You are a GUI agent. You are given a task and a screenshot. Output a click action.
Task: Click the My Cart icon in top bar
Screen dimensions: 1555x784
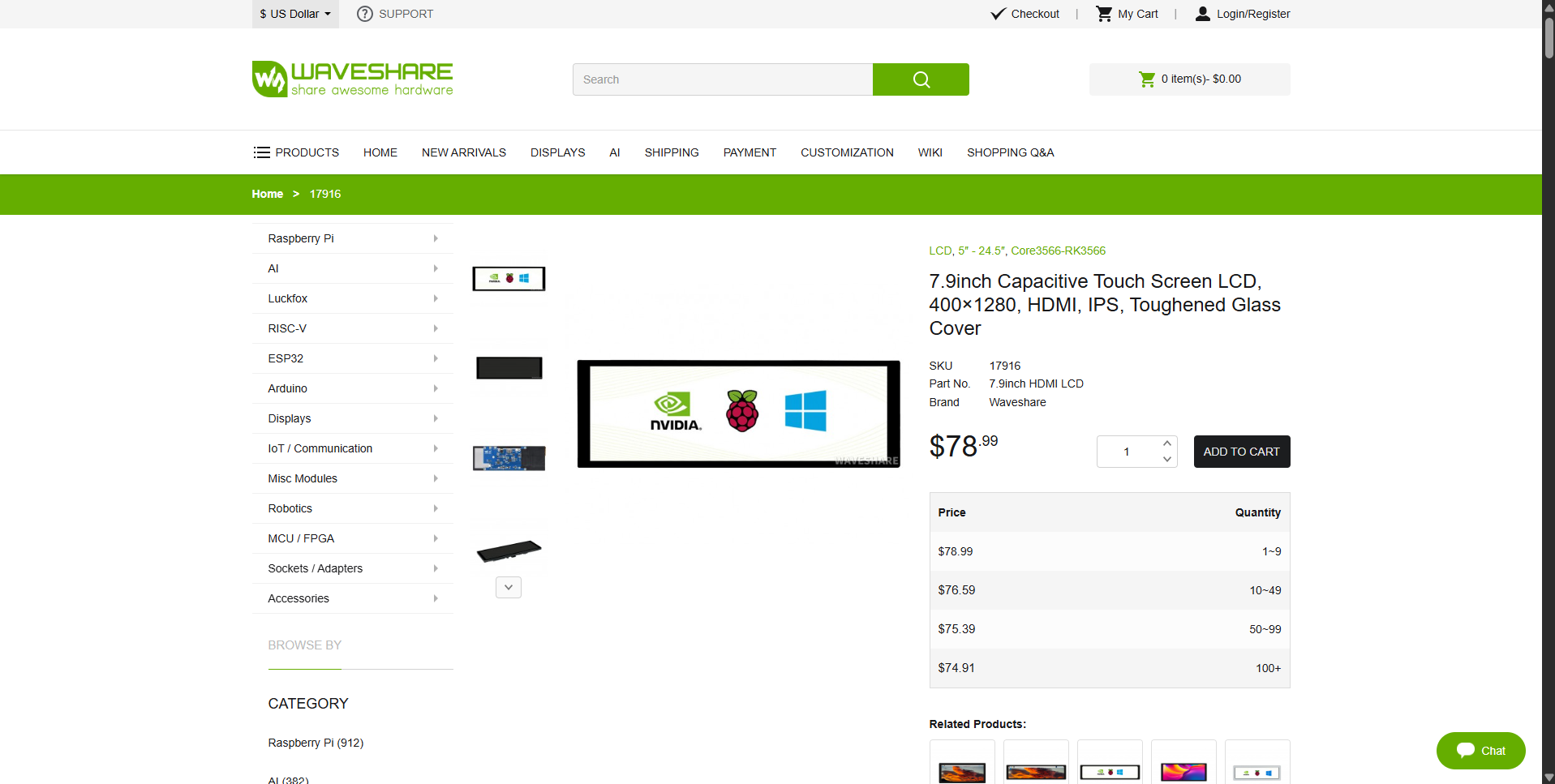(x=1104, y=14)
